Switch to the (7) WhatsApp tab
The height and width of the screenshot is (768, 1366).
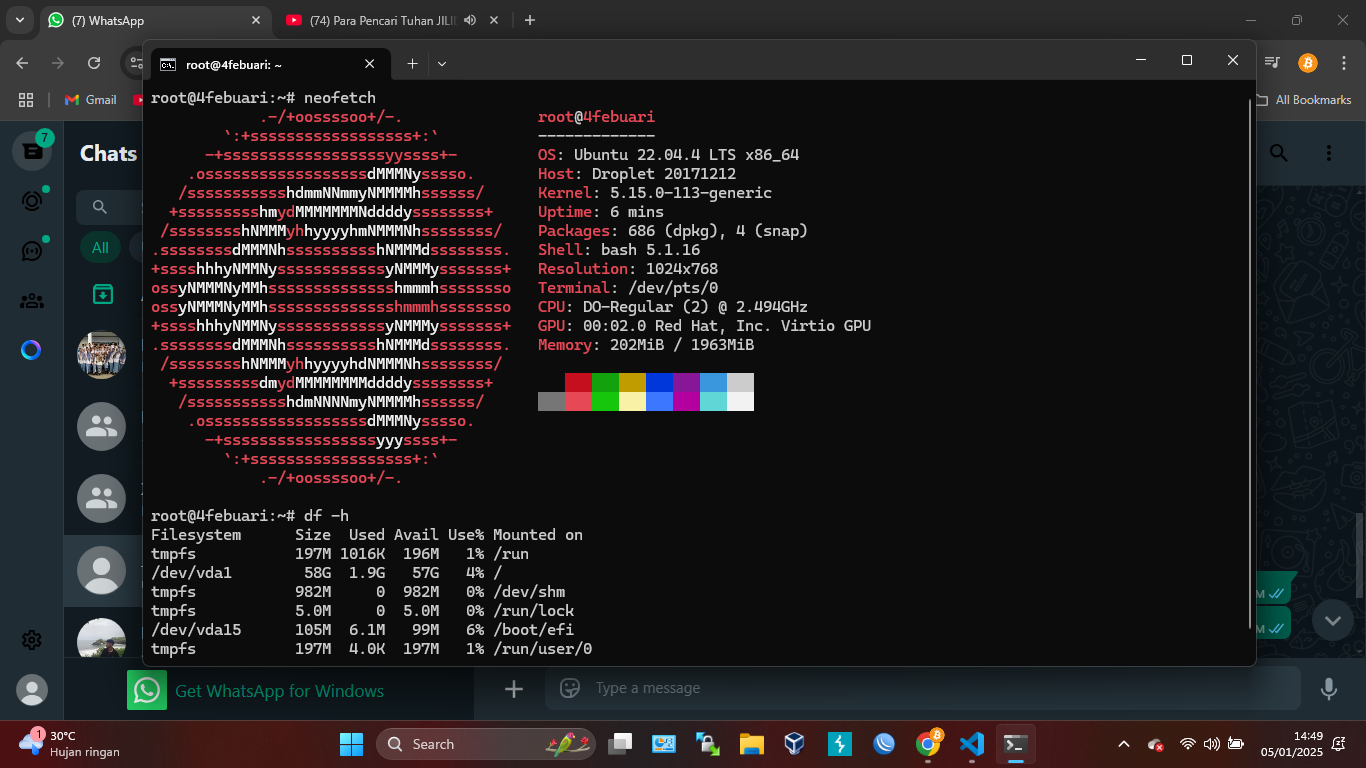pos(156,20)
